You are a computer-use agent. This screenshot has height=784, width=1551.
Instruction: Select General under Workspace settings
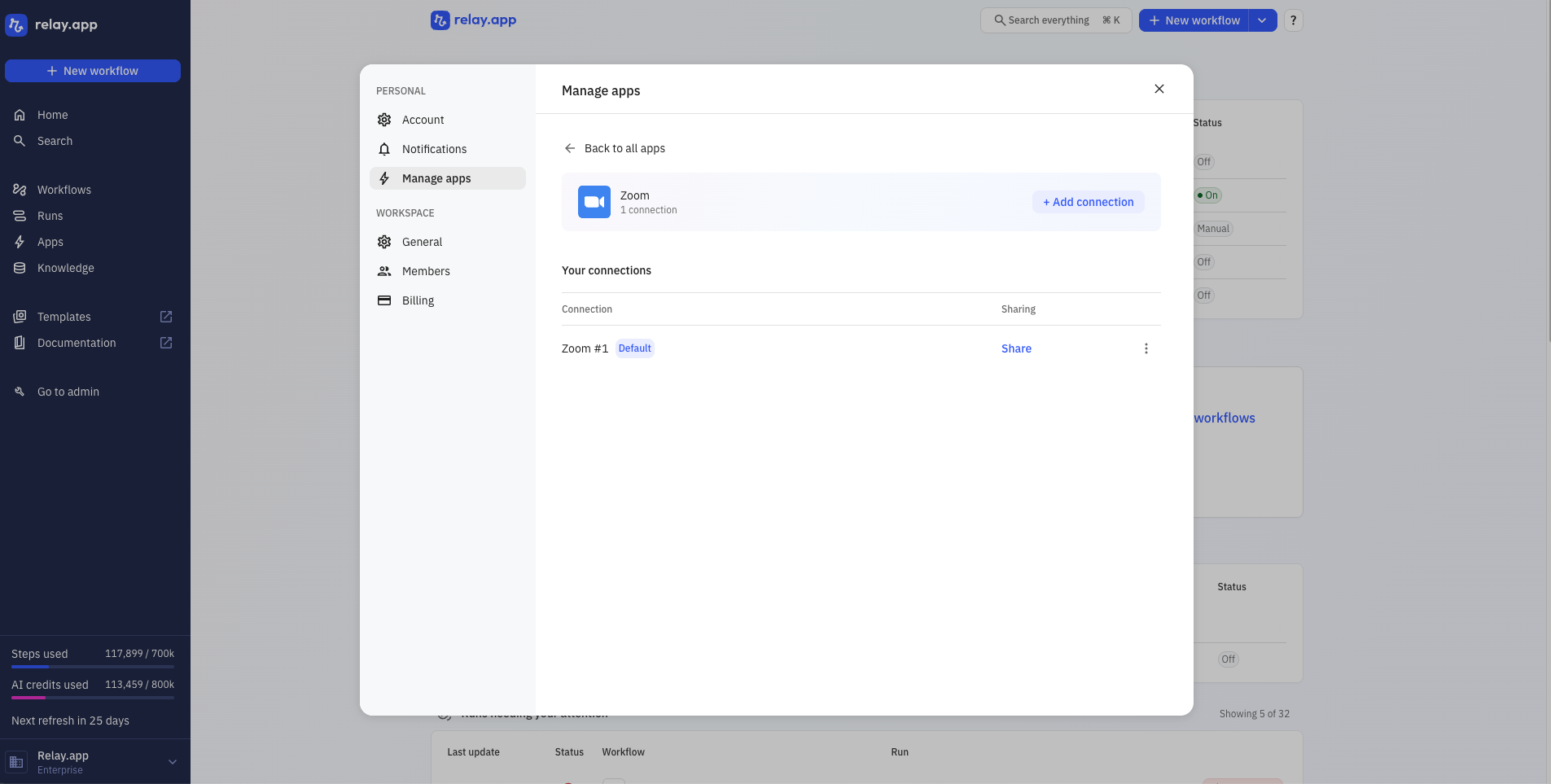(x=422, y=242)
